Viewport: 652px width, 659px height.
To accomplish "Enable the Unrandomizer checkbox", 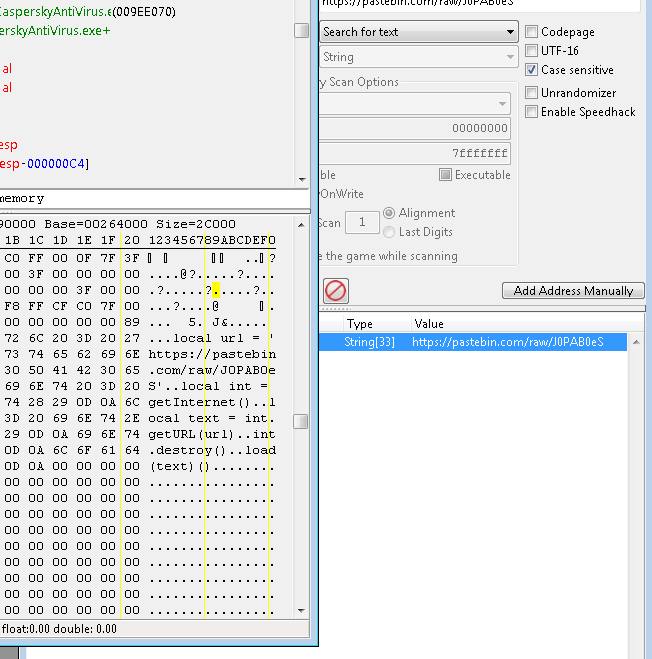I will coord(532,93).
